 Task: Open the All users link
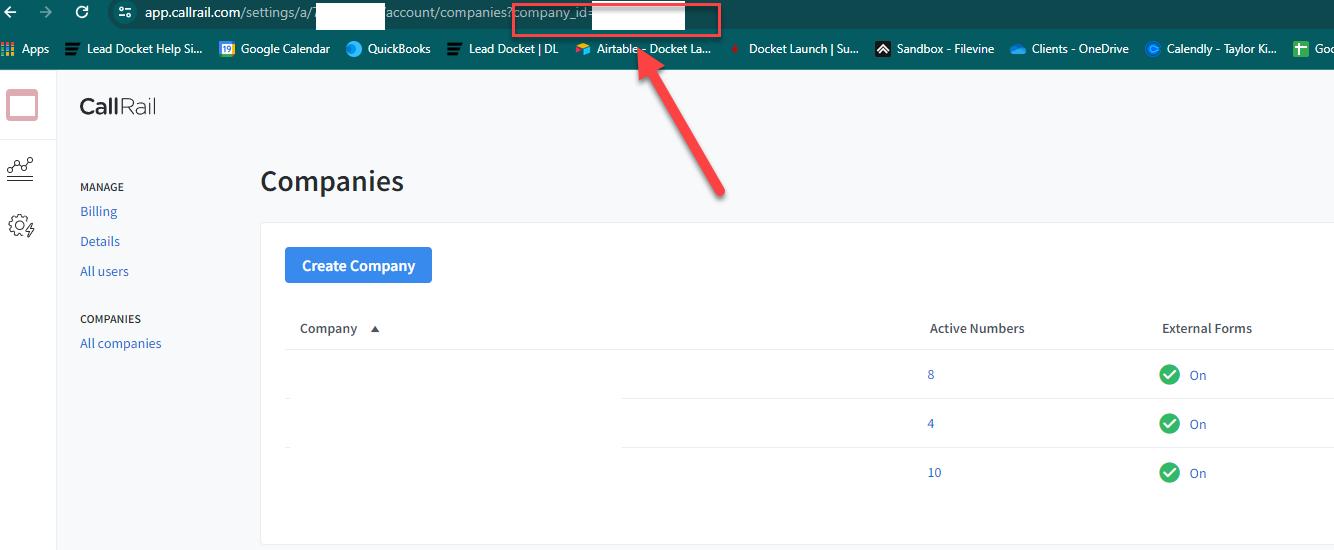(104, 272)
